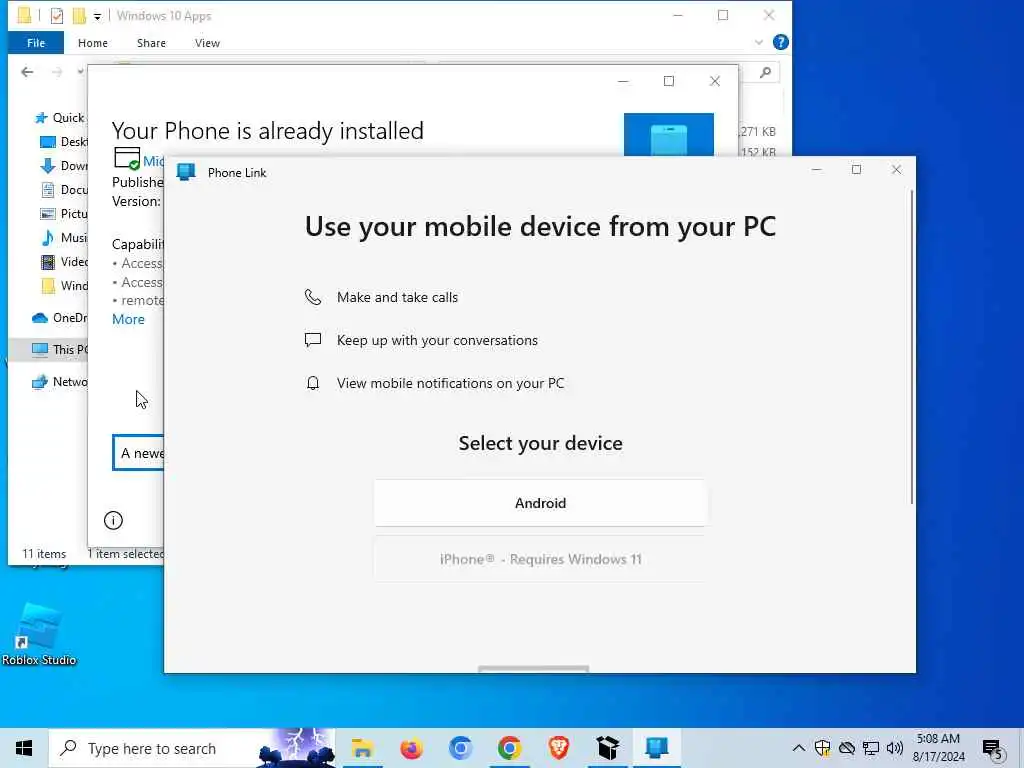Click the bell icon beside View mobile notifications
This screenshot has width=1024, height=768.
313,383
